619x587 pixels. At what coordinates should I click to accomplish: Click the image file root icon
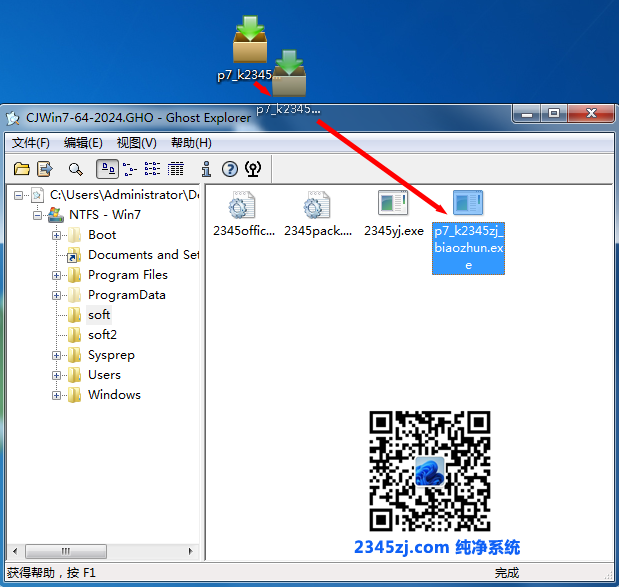point(37,195)
